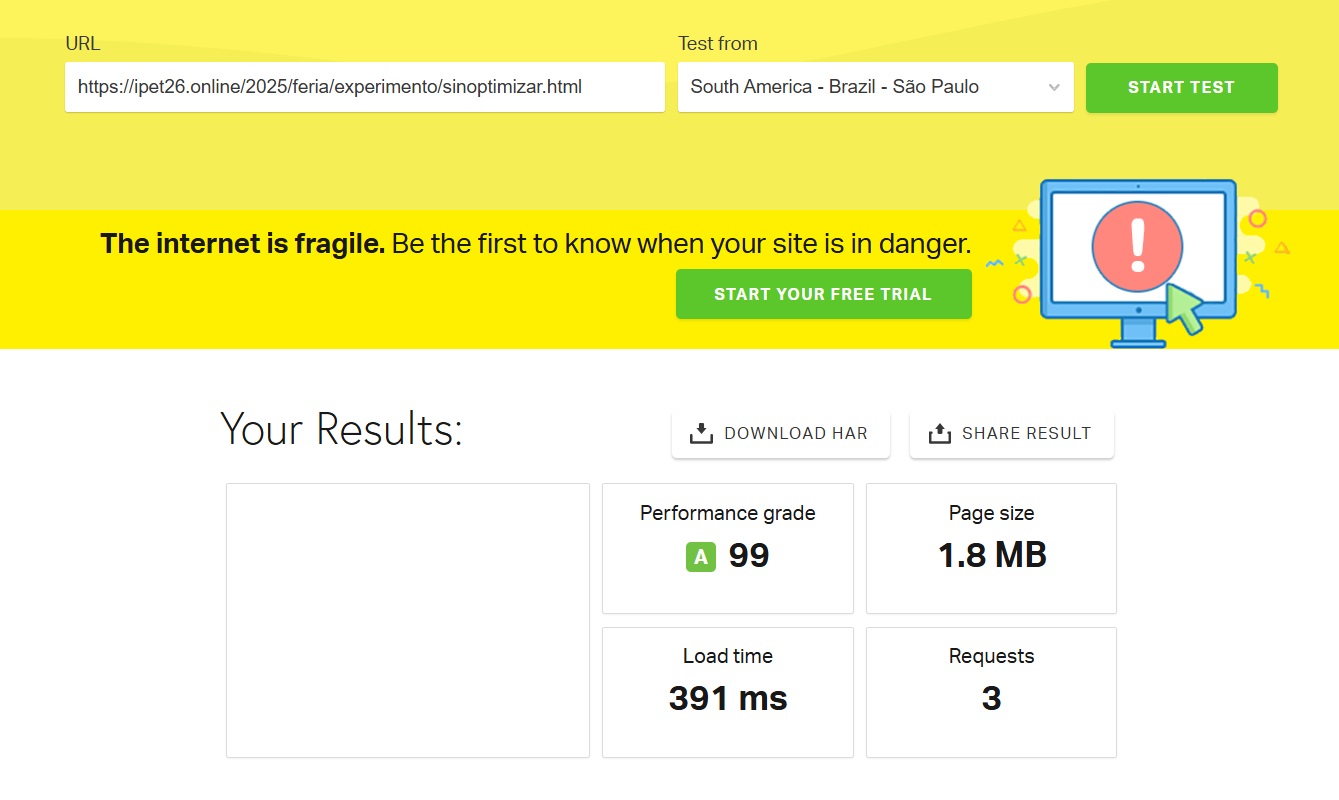Click the green cursor arrow illustration
This screenshot has width=1339, height=800.
point(1185,308)
